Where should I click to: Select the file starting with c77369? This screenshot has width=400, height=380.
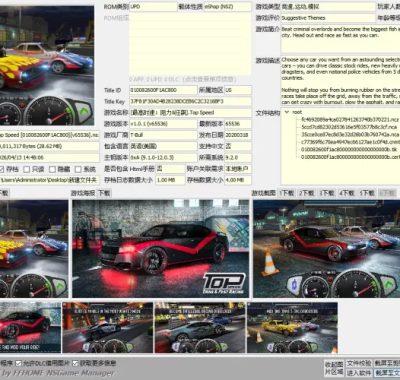pos(350,142)
